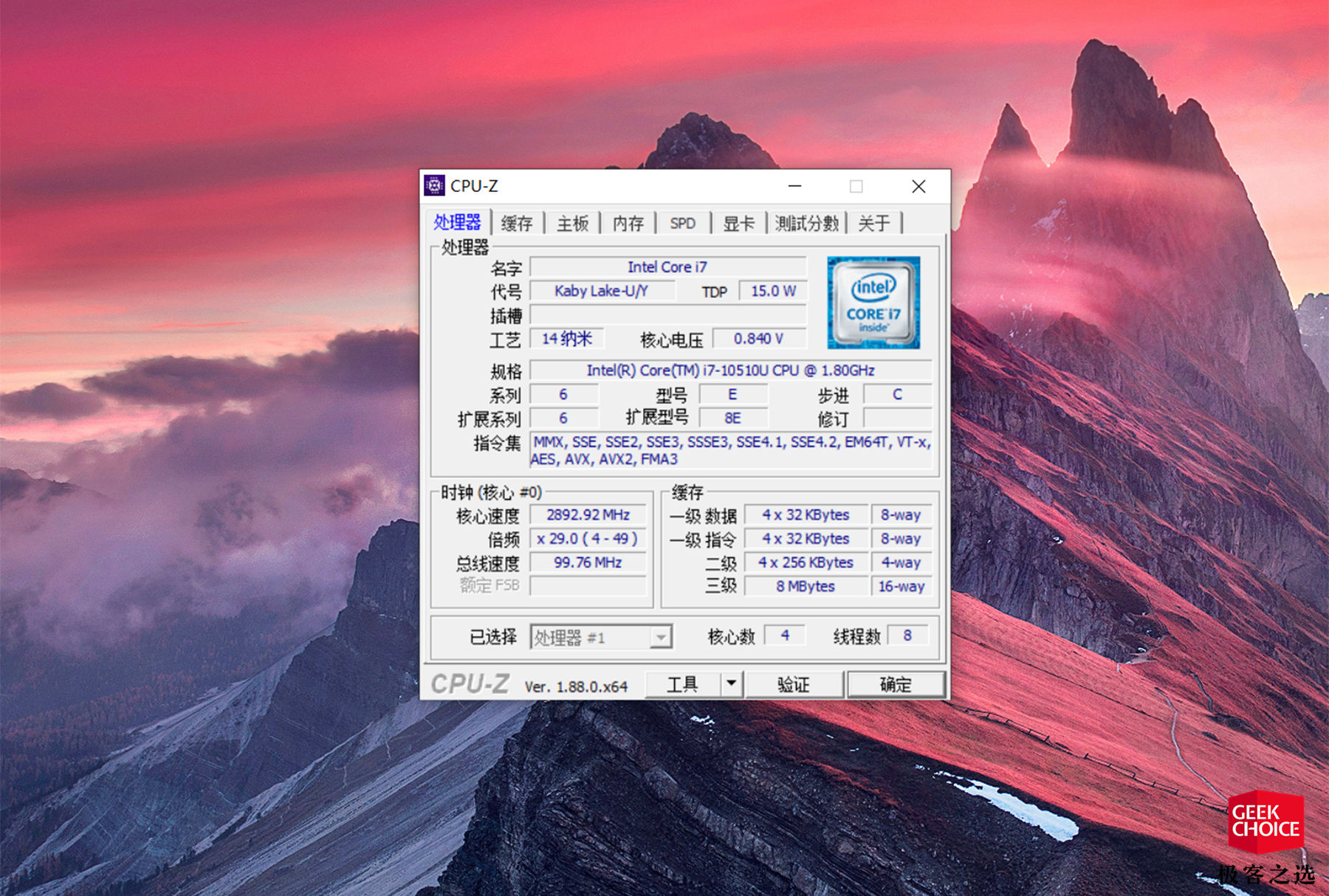Switch to the 缓存 tab
The width and height of the screenshot is (1329, 896).
click(517, 223)
